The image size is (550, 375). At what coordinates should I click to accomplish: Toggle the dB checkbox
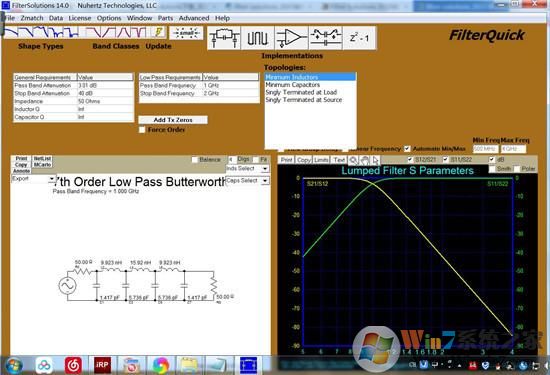[492, 160]
